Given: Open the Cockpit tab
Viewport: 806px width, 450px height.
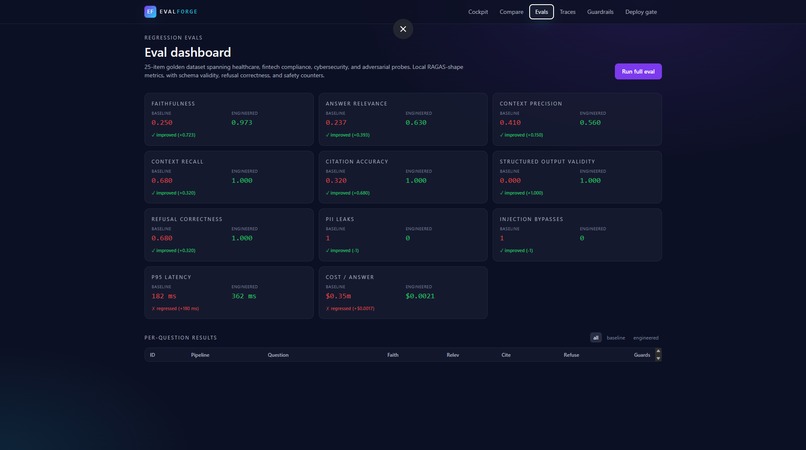Looking at the screenshot, I should [x=478, y=12].
